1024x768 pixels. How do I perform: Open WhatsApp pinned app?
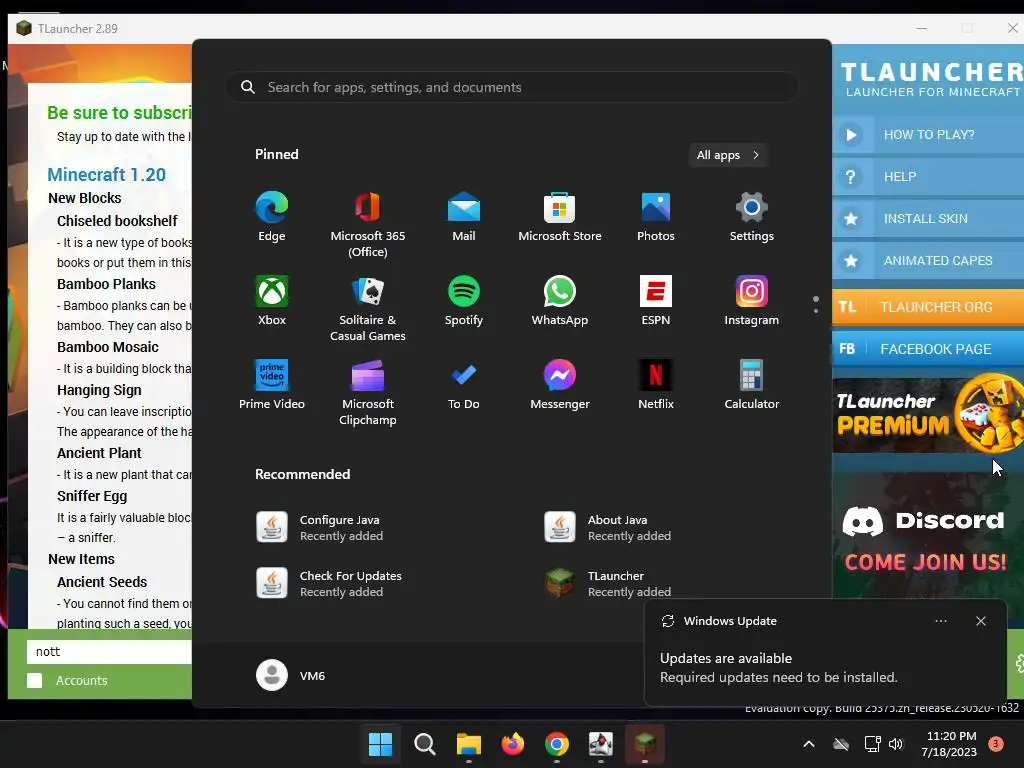click(x=560, y=301)
